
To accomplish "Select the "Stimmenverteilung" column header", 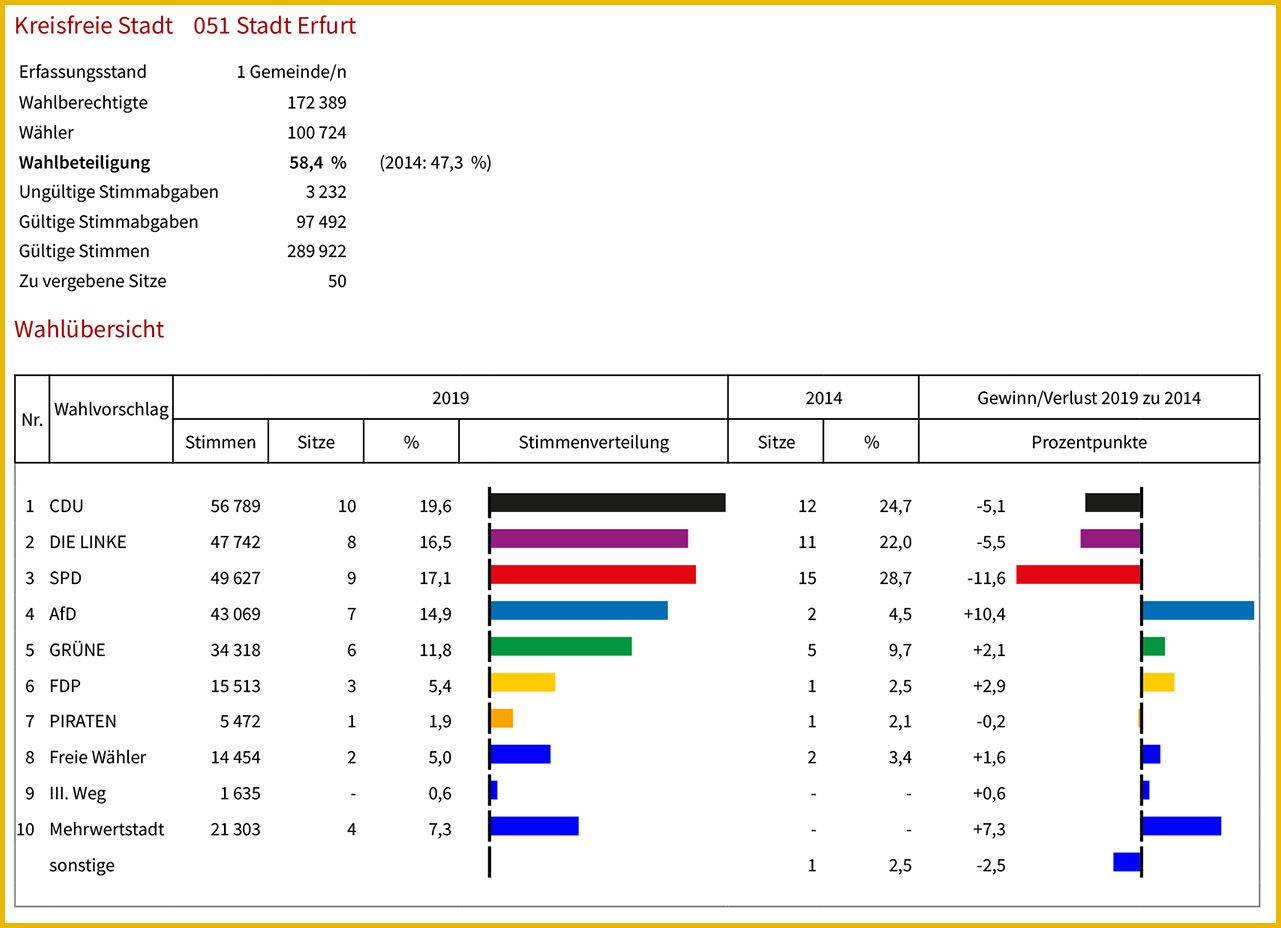I will (x=594, y=442).
